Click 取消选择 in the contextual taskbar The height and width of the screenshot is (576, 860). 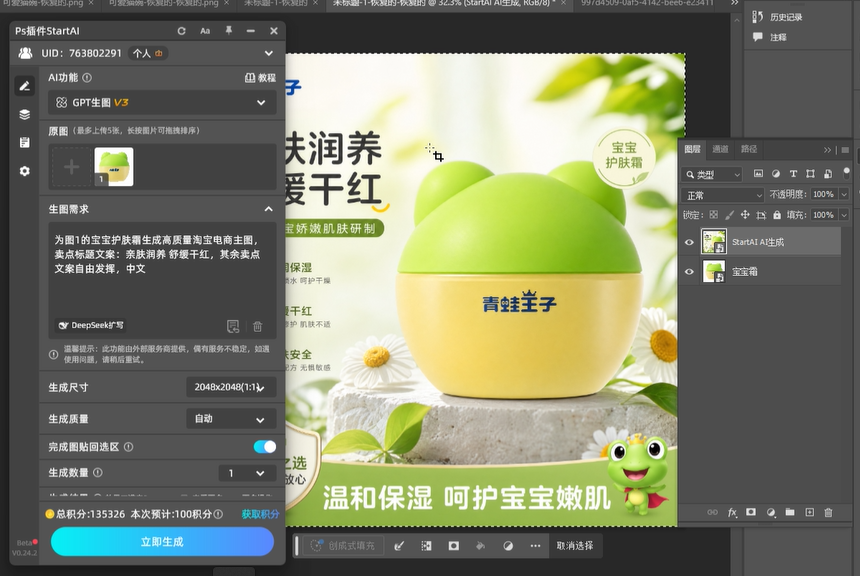click(575, 546)
